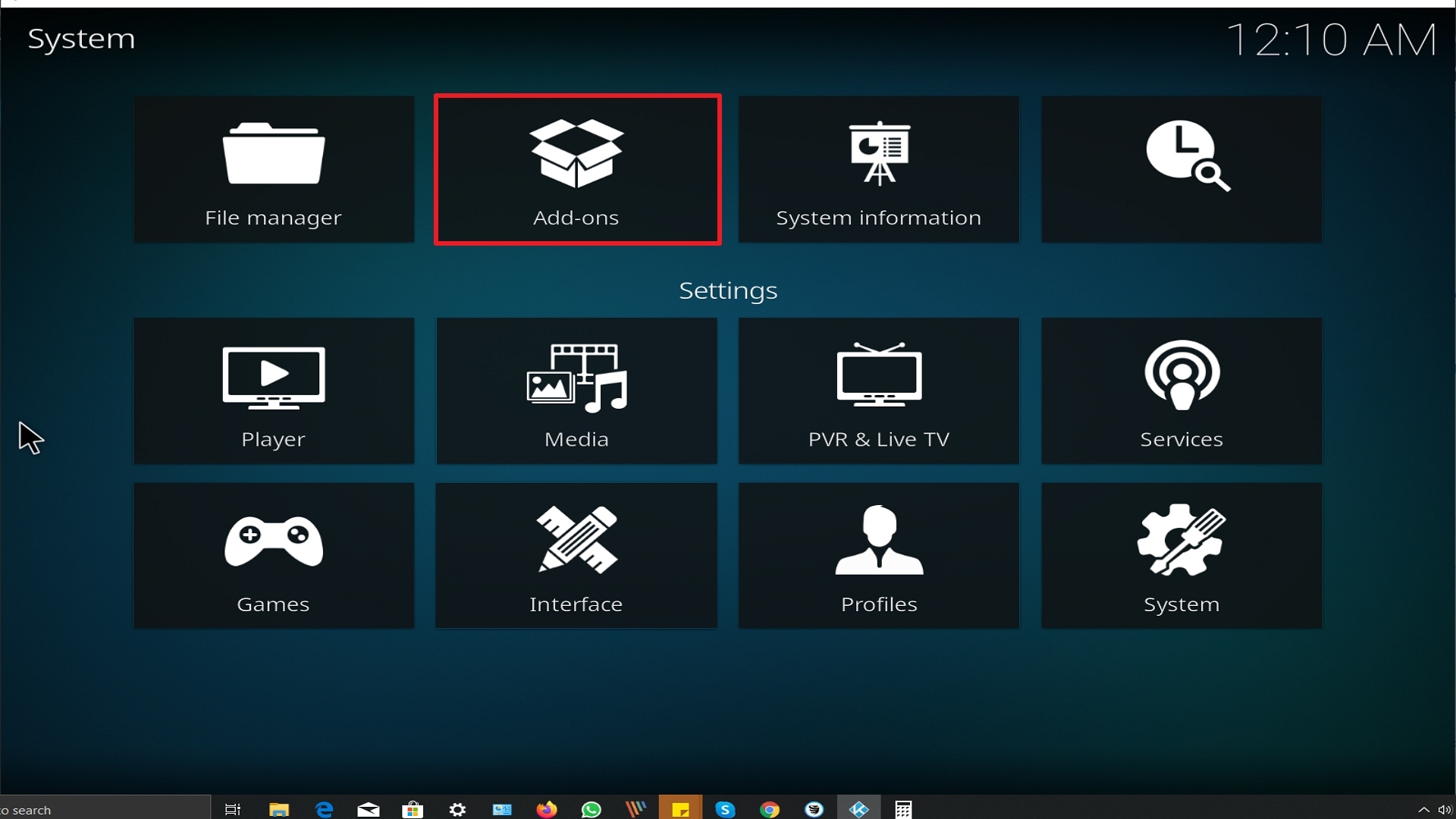
Task: Open the event log clock-magnifier tile
Action: point(1181,169)
